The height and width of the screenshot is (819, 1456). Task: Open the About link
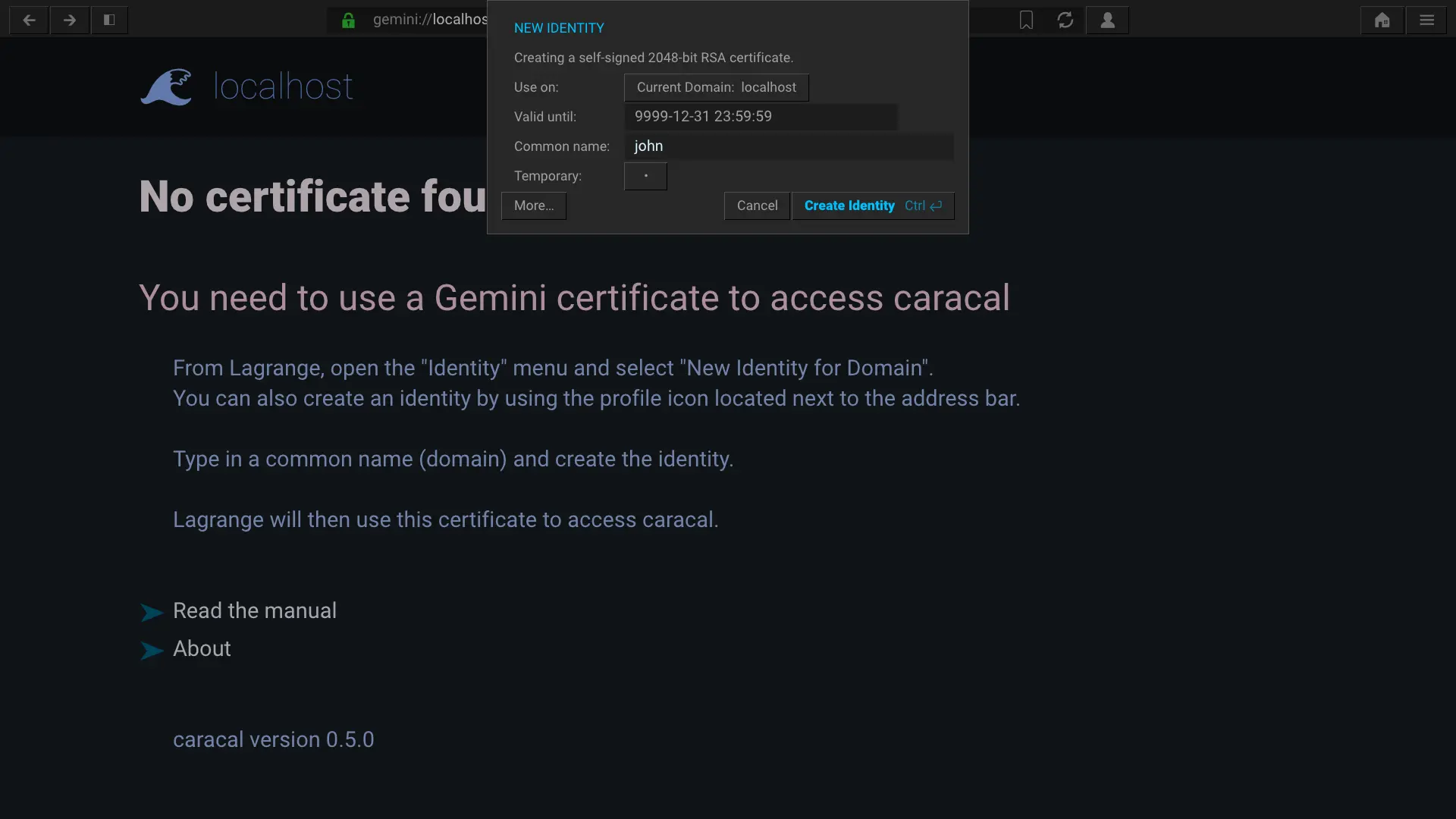click(x=202, y=648)
